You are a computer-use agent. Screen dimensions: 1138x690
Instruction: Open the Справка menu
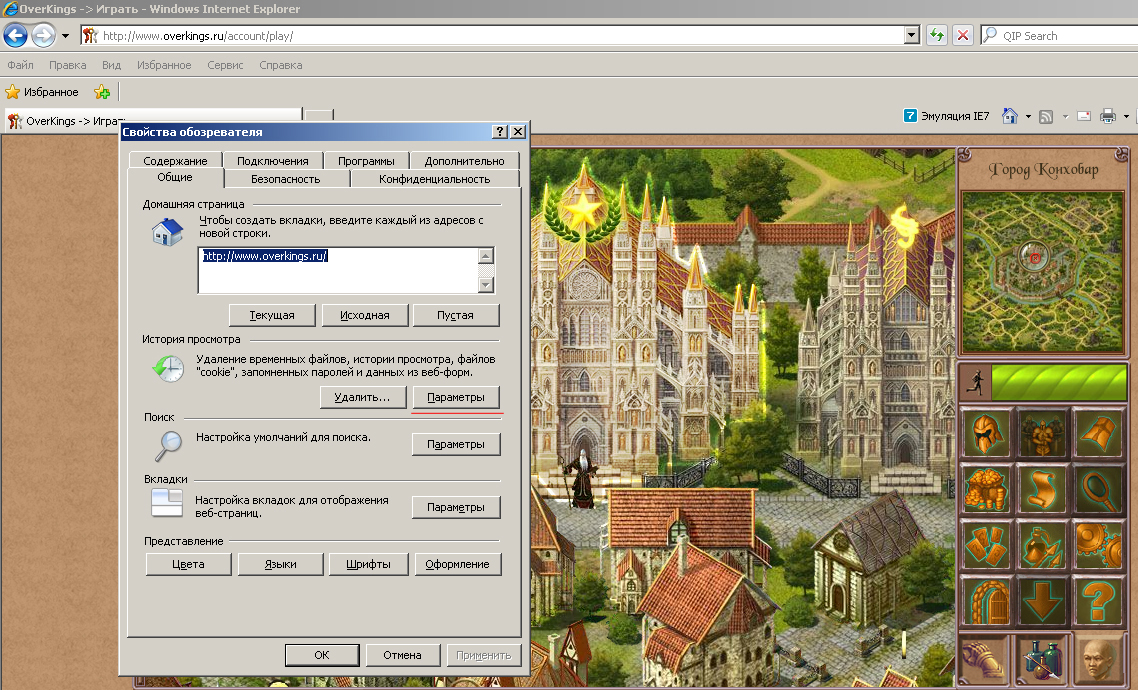click(x=280, y=65)
